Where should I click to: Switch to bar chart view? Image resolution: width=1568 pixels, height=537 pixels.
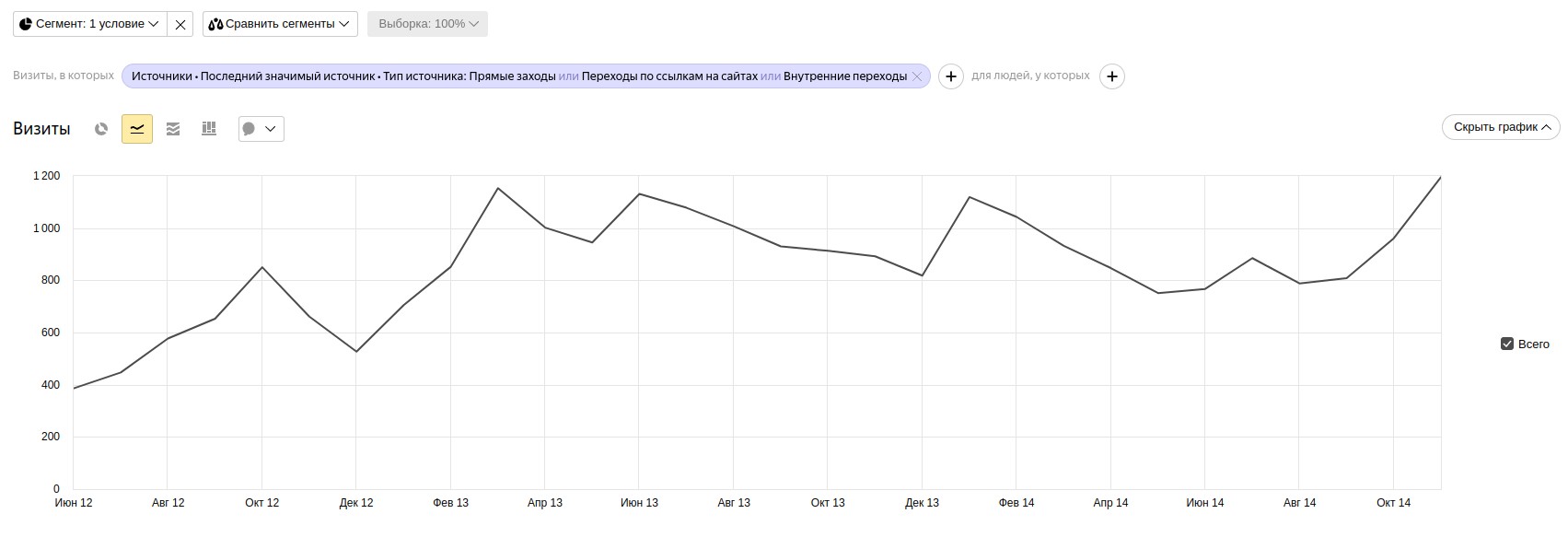pos(209,129)
